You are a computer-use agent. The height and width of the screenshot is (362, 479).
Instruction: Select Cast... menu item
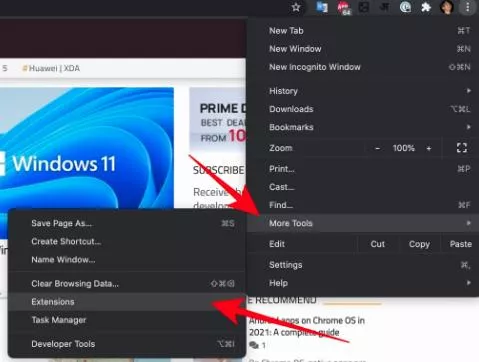(x=363, y=187)
